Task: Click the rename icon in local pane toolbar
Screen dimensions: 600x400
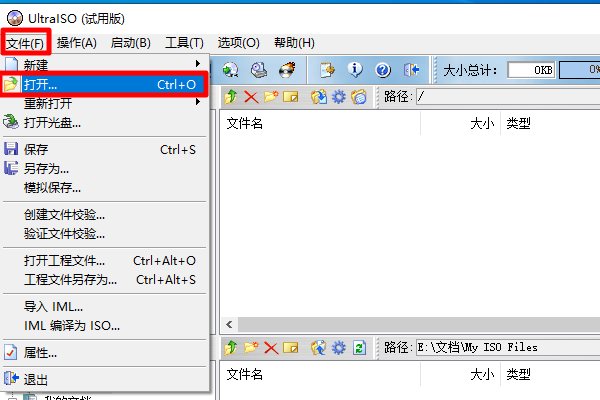Action: tap(290, 348)
